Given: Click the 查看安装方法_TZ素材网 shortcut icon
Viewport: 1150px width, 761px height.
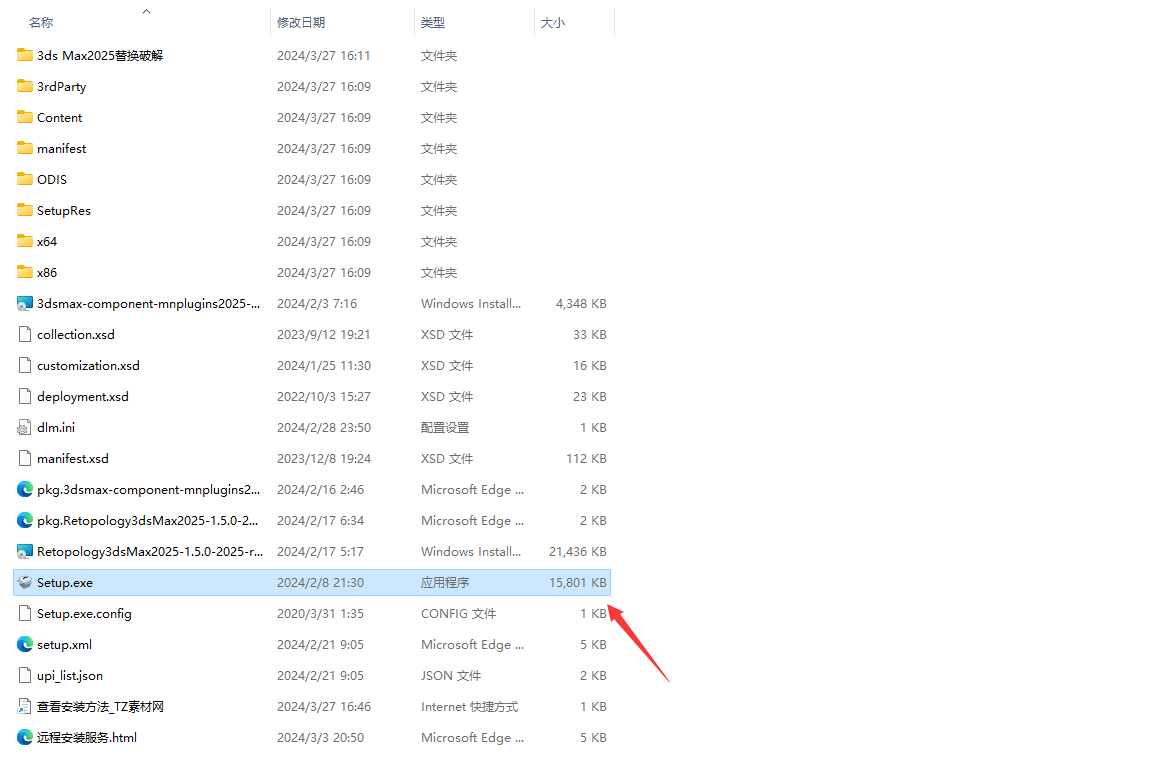Looking at the screenshot, I should click(25, 706).
